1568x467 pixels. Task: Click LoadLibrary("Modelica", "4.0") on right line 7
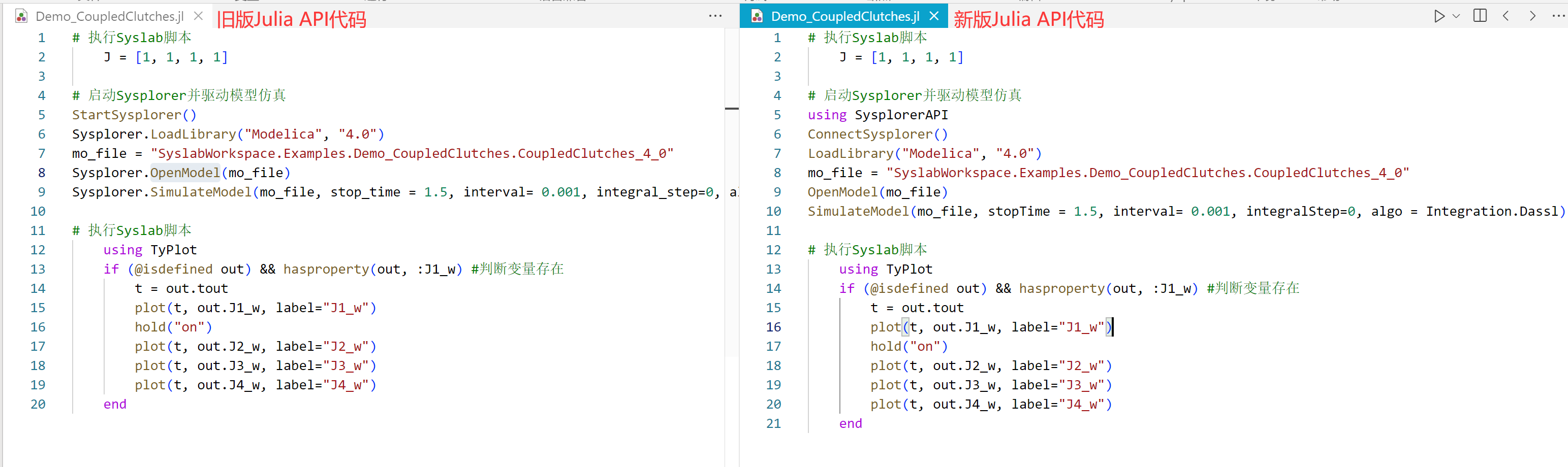pyautogui.click(x=925, y=154)
